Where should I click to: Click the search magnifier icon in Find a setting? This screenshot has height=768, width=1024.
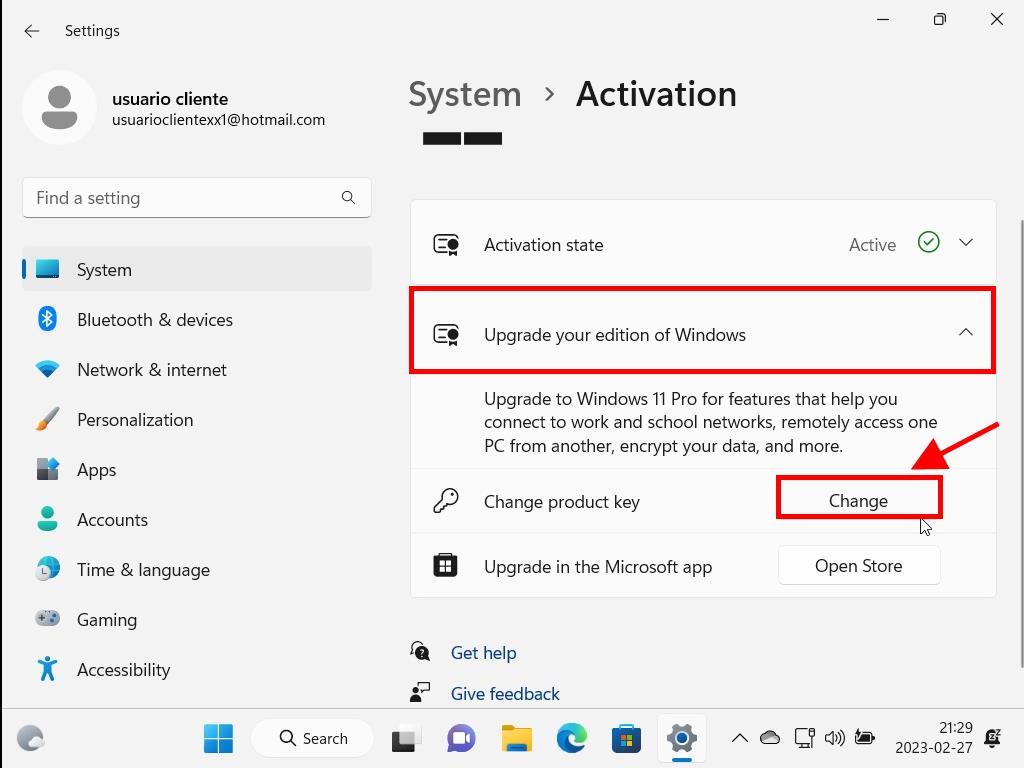tap(348, 198)
